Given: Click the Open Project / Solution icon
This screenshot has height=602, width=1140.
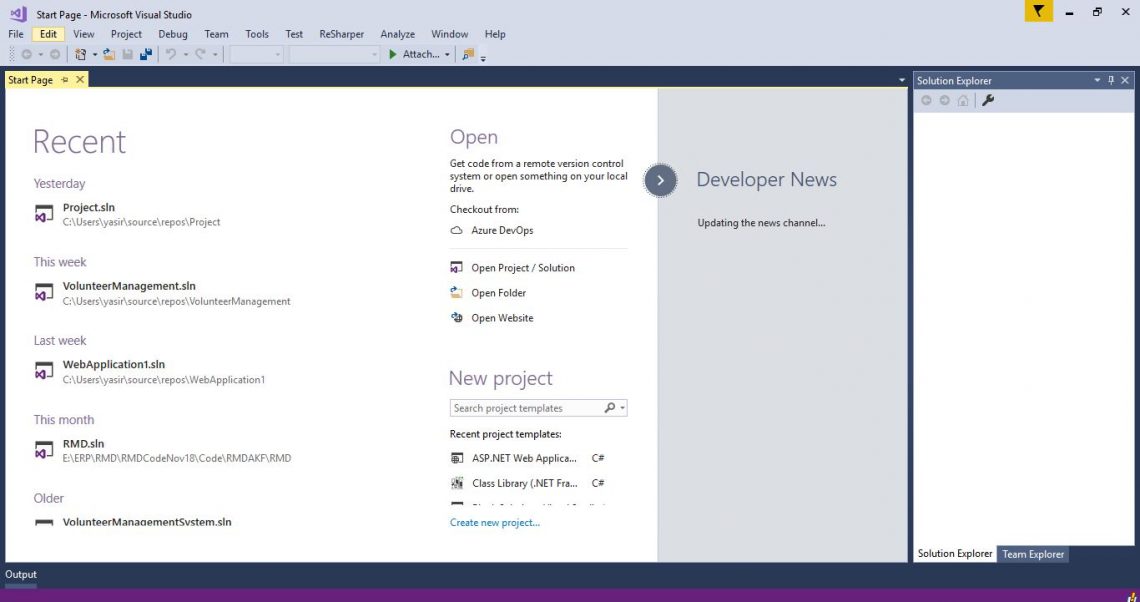Looking at the screenshot, I should [x=457, y=268].
